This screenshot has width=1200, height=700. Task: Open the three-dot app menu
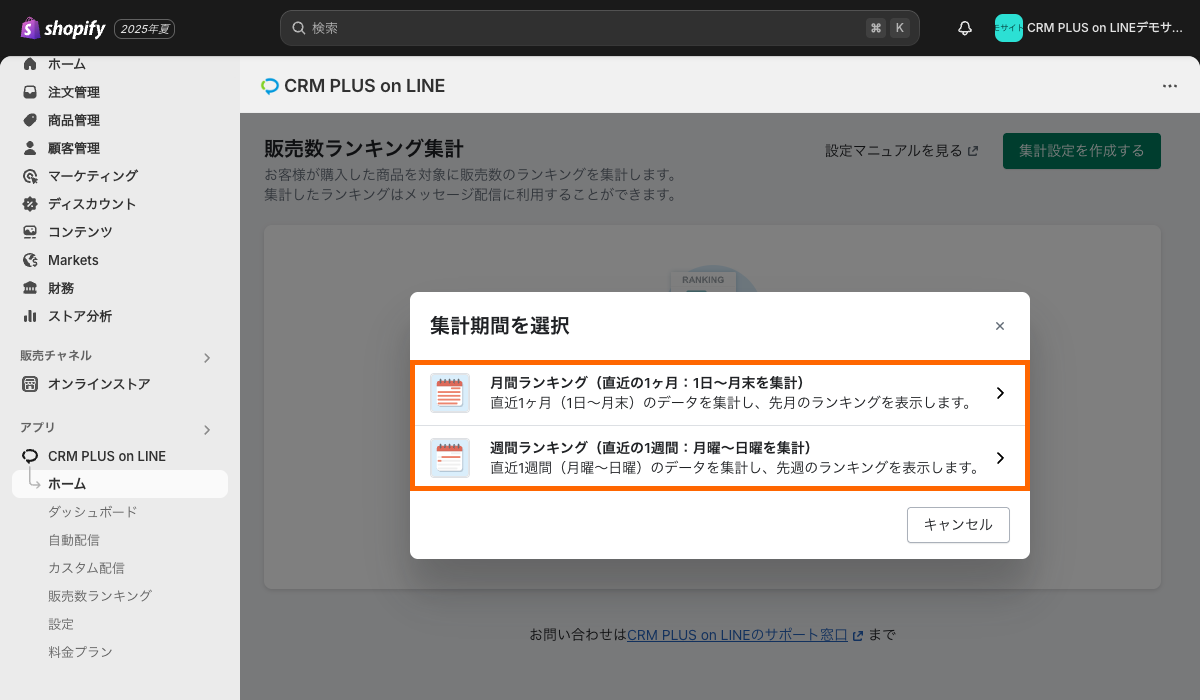tap(1170, 86)
